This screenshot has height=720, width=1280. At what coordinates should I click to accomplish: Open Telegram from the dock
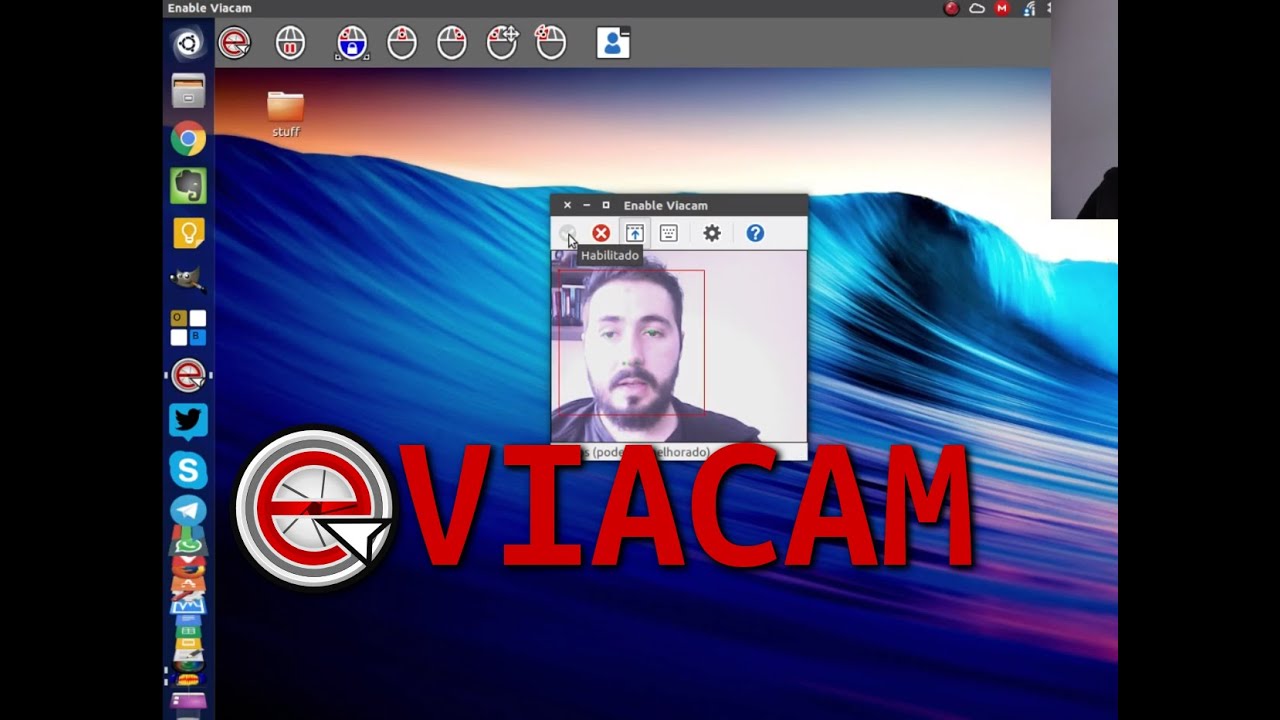click(x=188, y=510)
